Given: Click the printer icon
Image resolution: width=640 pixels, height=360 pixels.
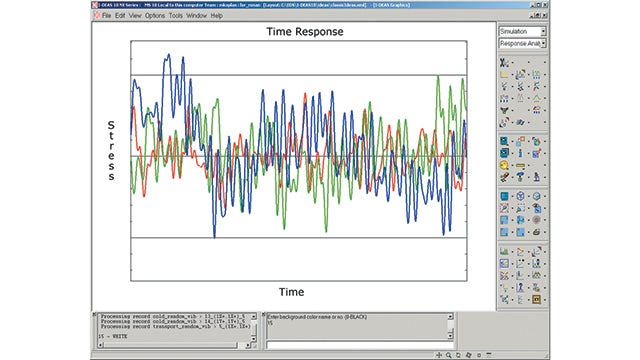Looking at the screenshot, I should click(536, 232).
